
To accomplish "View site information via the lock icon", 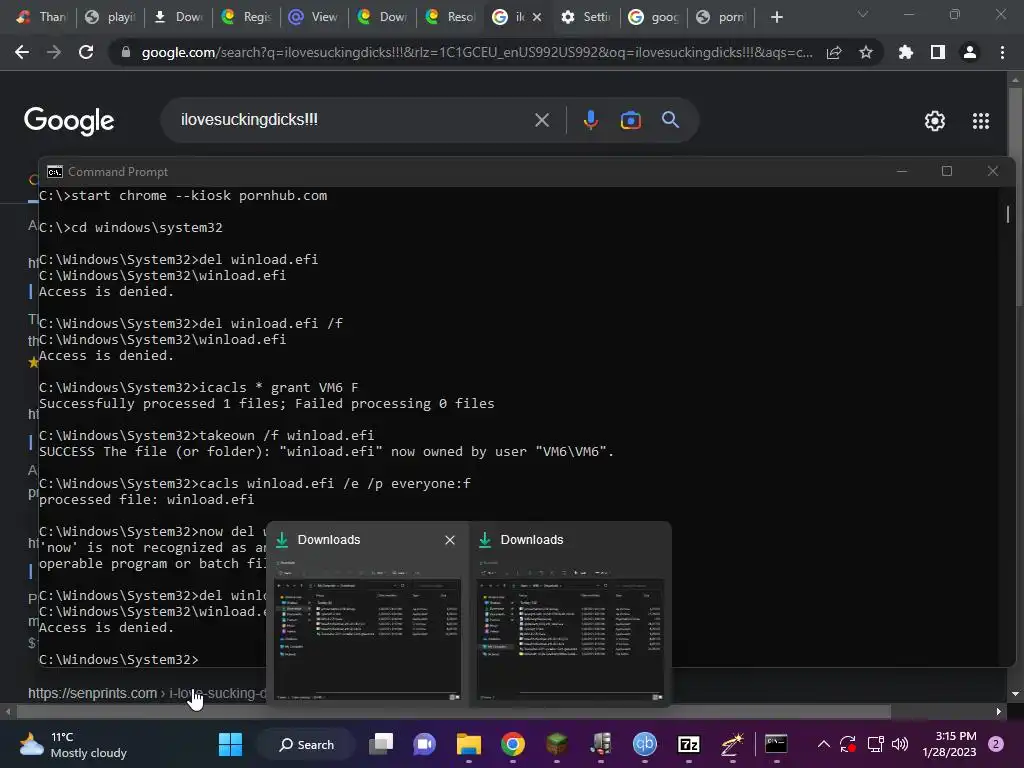I will pyautogui.click(x=126, y=52).
